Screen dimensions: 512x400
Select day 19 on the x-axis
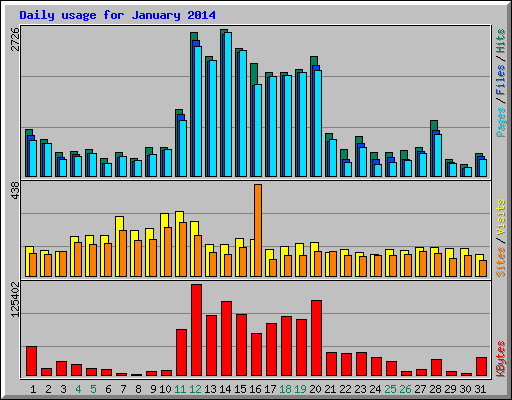300,389
